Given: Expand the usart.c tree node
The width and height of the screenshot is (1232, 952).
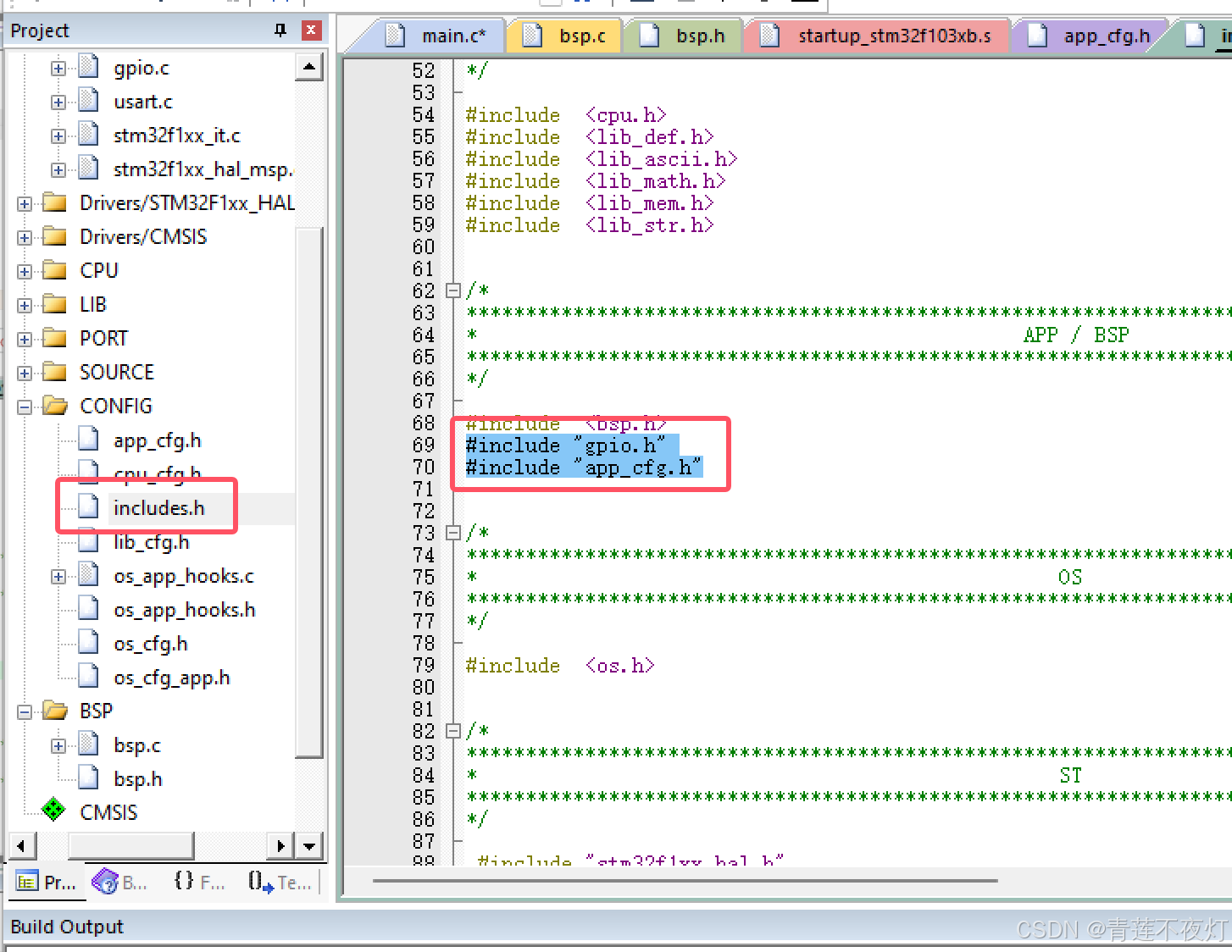Looking at the screenshot, I should click(x=58, y=101).
